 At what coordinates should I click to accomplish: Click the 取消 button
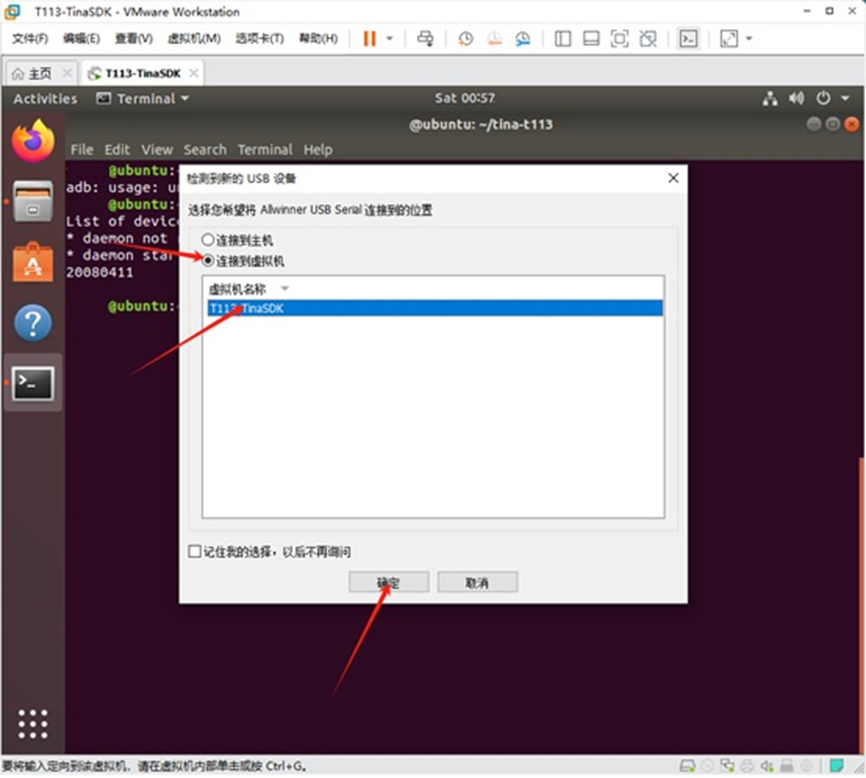click(x=478, y=582)
